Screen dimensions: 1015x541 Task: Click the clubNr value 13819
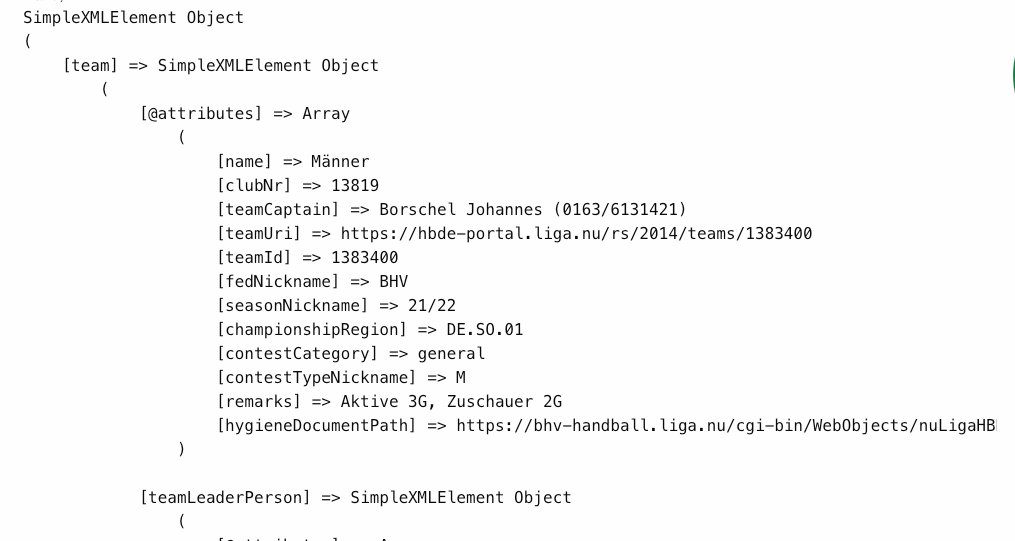[355, 186]
